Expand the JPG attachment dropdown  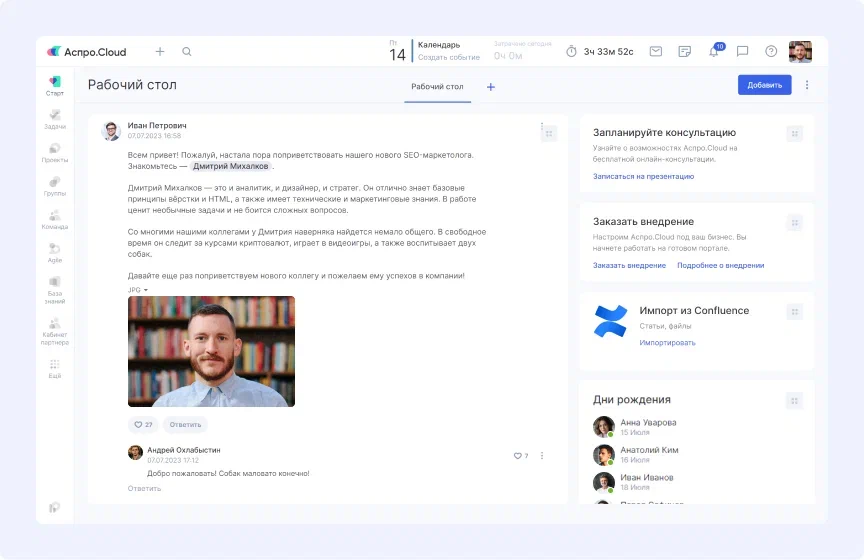coord(138,290)
